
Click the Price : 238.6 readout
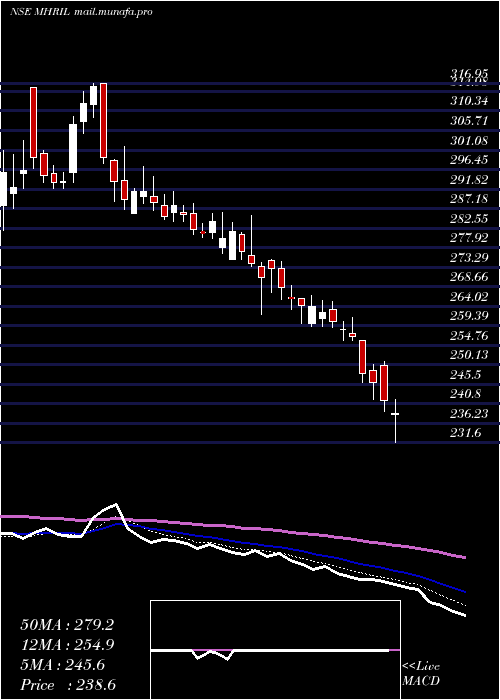(68, 685)
